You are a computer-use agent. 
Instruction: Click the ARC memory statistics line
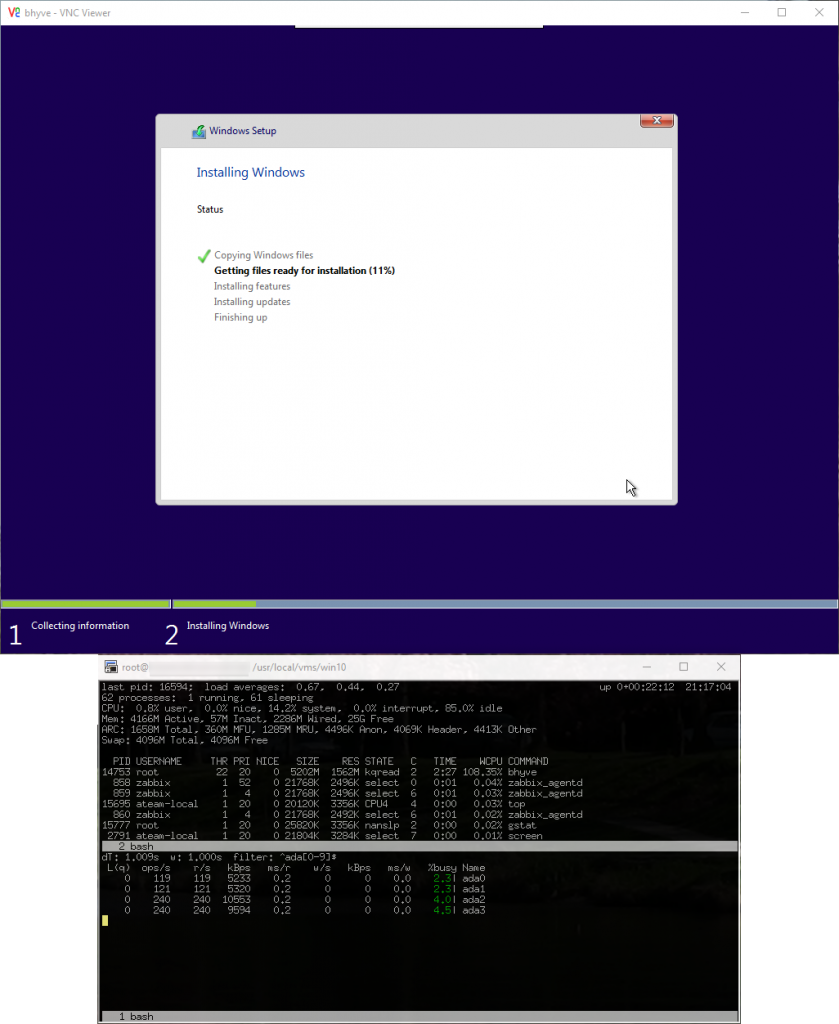coord(319,729)
